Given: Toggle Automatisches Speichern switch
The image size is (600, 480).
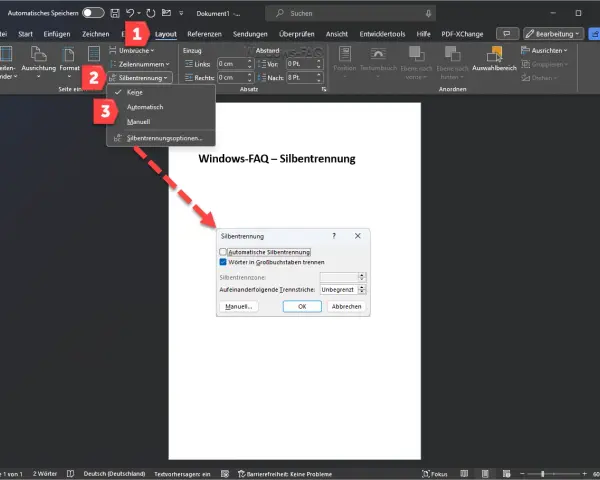Looking at the screenshot, I should coord(93,13).
